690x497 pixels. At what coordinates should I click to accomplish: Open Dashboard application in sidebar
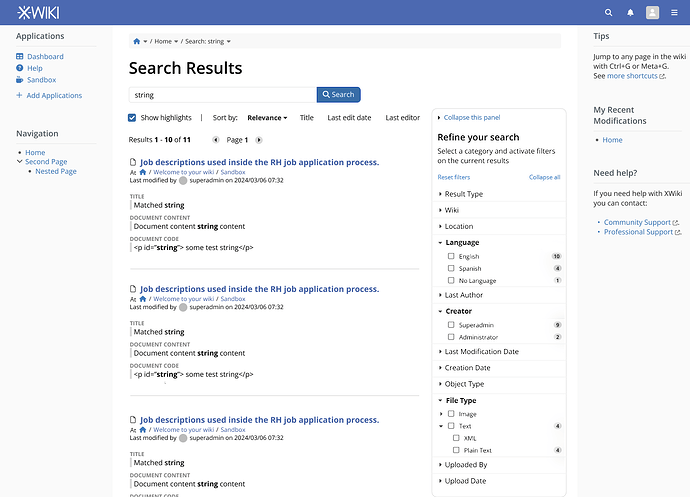pos(45,57)
